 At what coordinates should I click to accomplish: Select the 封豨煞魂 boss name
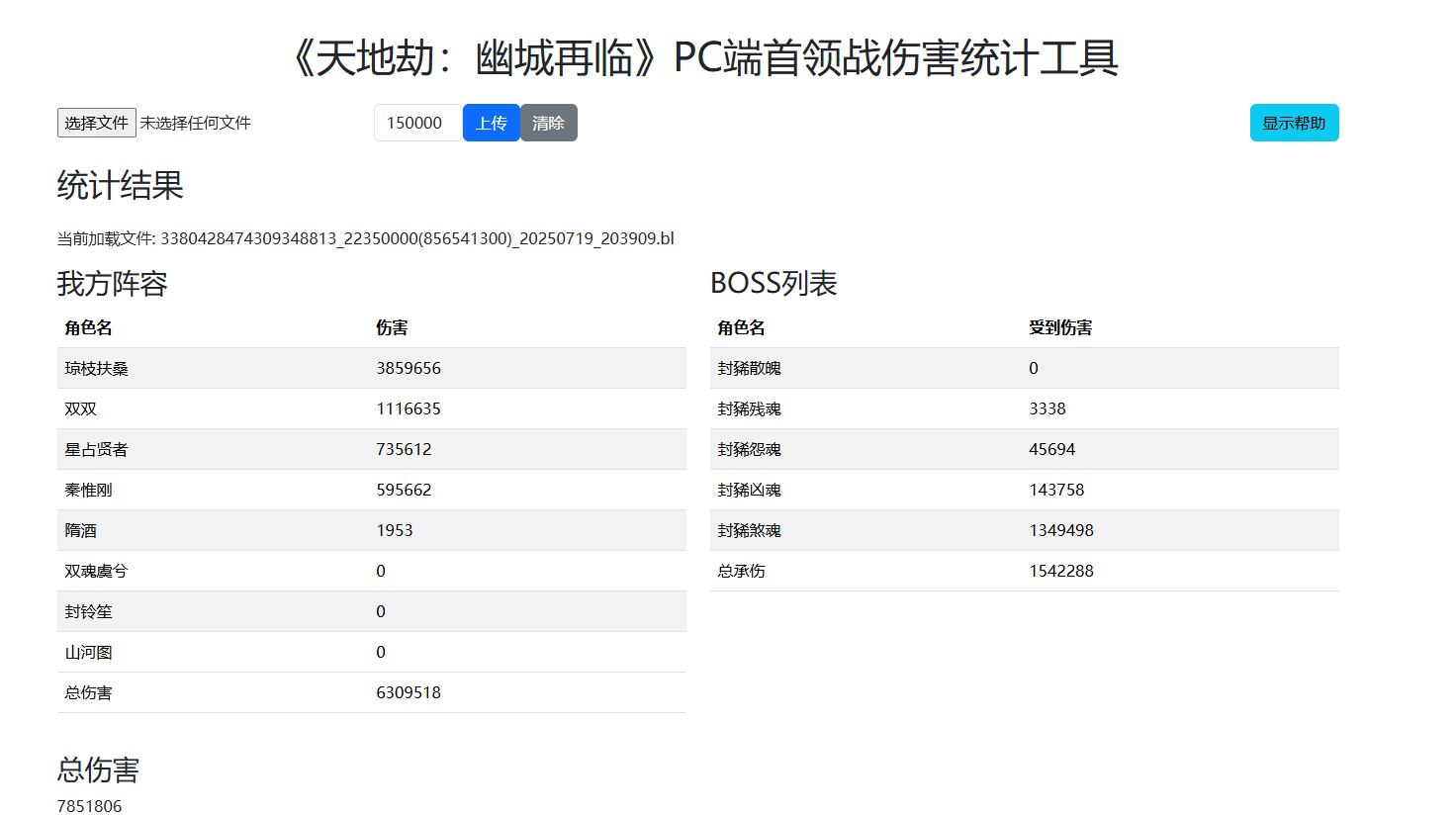(750, 530)
